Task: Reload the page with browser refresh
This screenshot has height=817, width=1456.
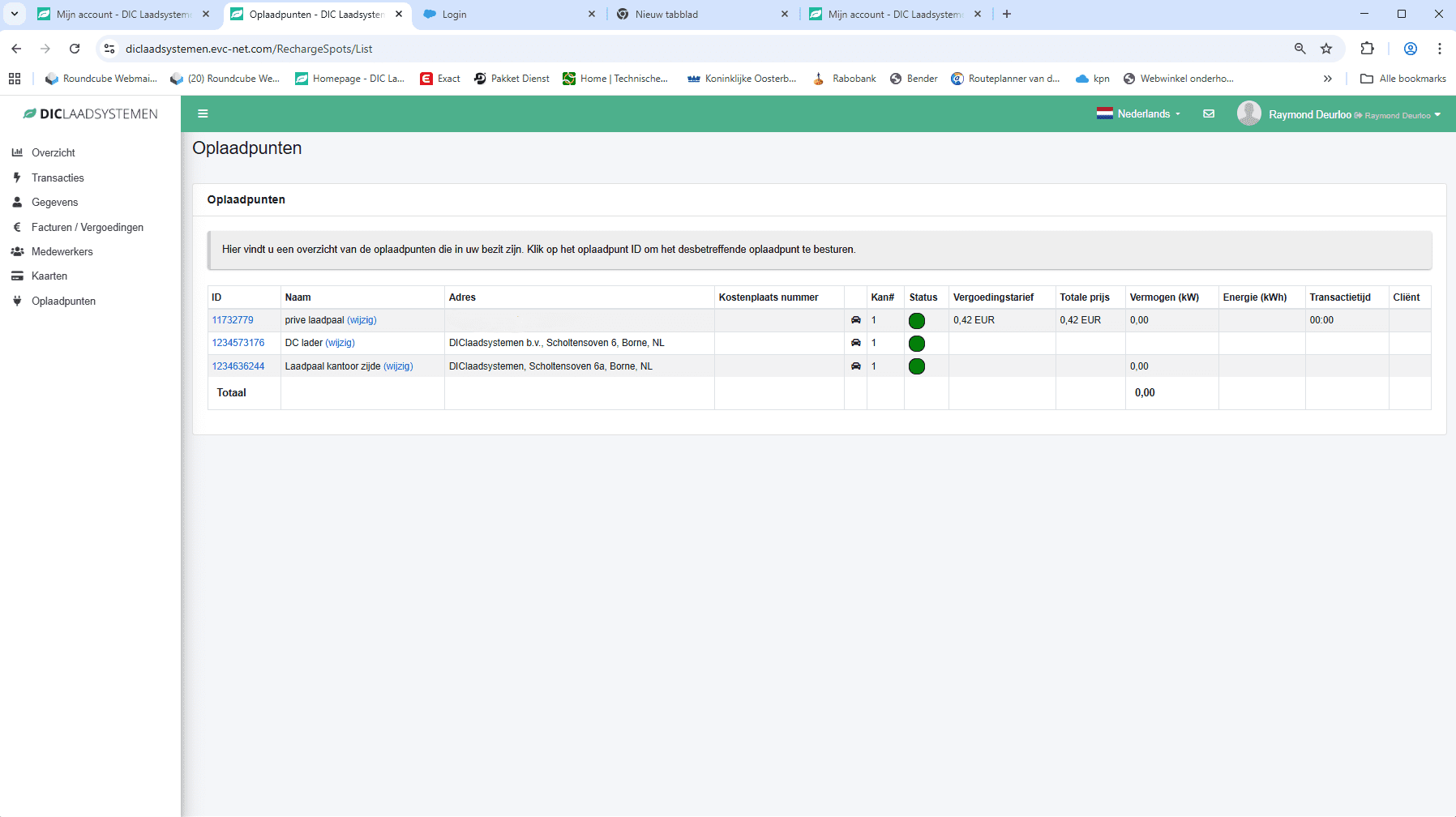Action: [75, 49]
